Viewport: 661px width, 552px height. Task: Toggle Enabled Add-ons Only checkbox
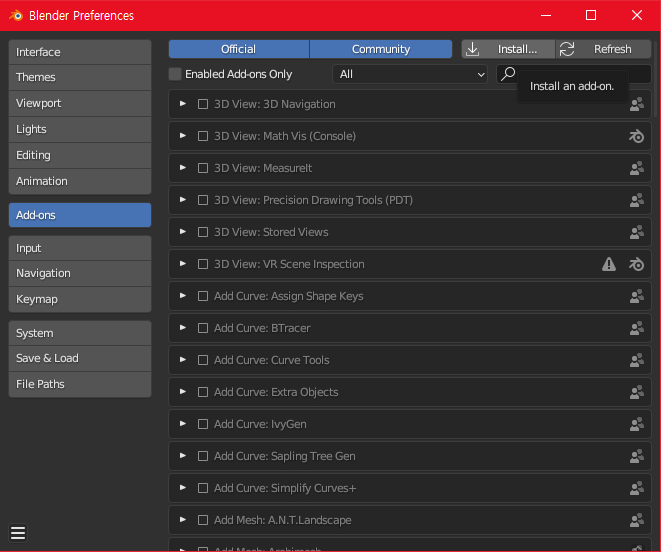175,74
